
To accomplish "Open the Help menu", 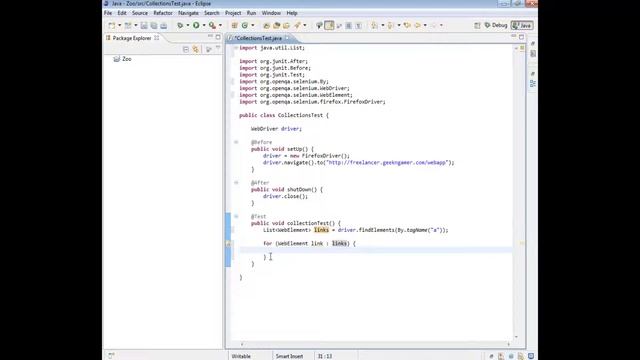I will click(x=291, y=13).
